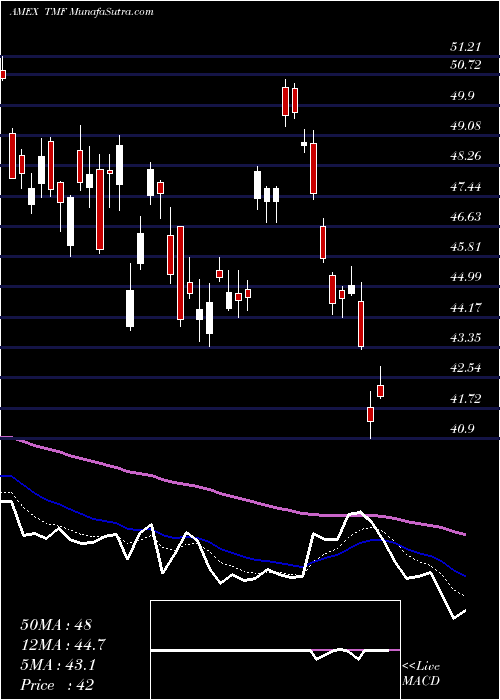Image resolution: width=500 pixels, height=700 pixels.
Task: Click the 51.21 price axis label
Action: point(466,46)
